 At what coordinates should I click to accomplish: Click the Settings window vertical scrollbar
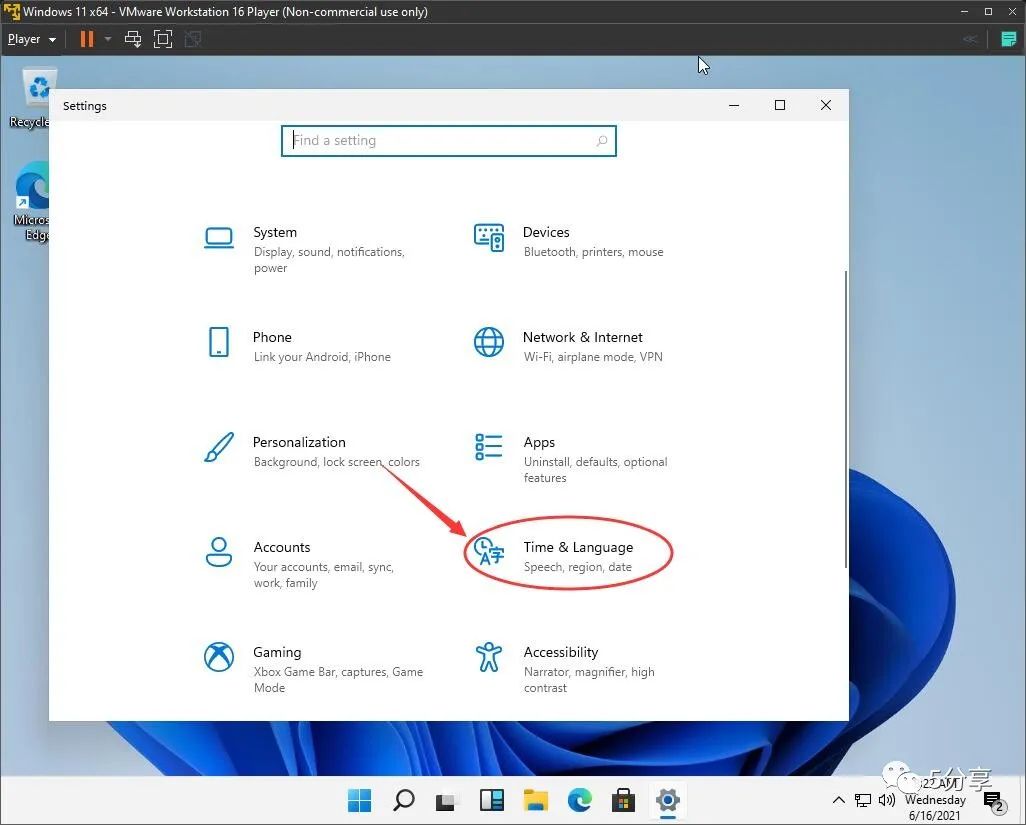click(x=846, y=419)
